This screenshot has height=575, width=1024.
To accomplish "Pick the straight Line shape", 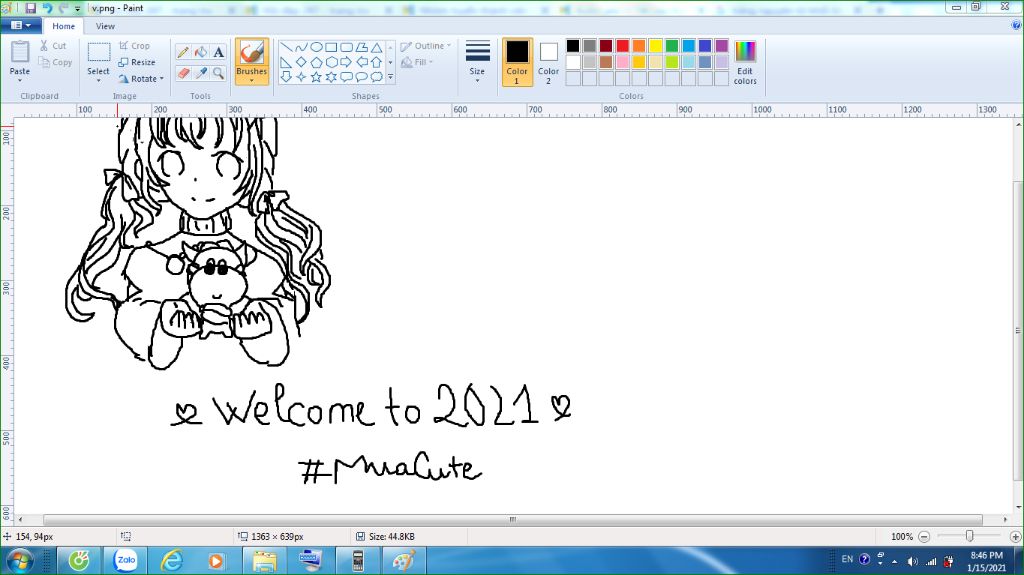I will [x=286, y=47].
